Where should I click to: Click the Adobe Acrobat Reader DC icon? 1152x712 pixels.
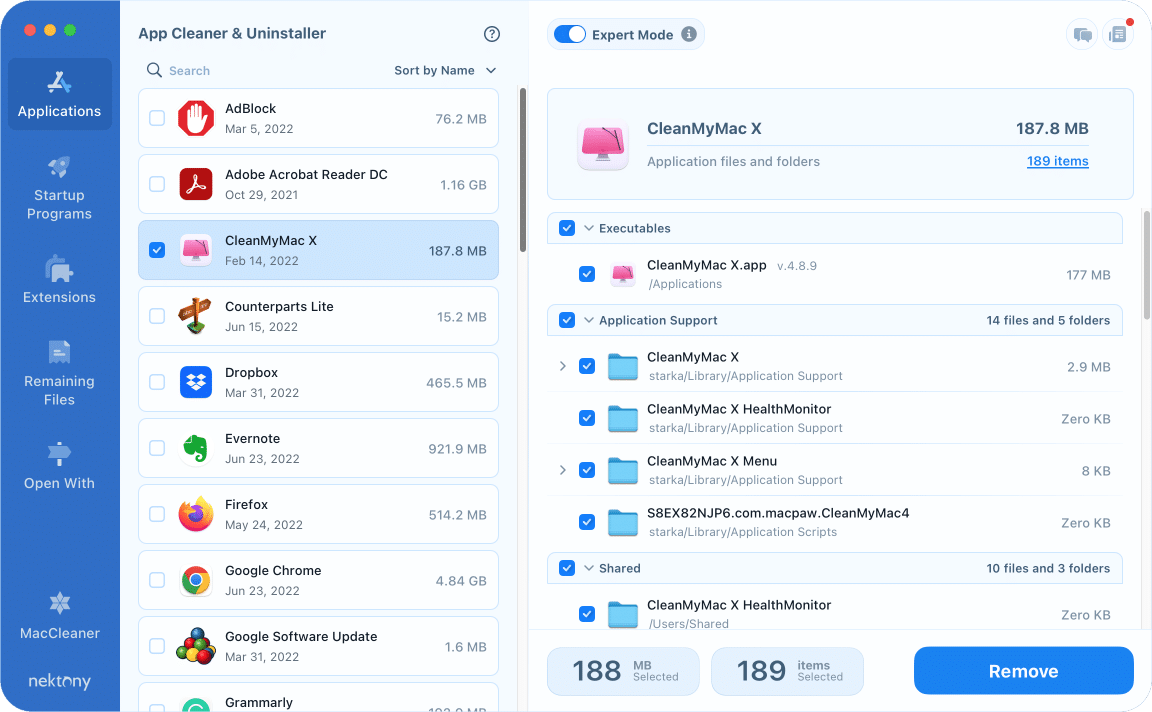[x=195, y=184]
